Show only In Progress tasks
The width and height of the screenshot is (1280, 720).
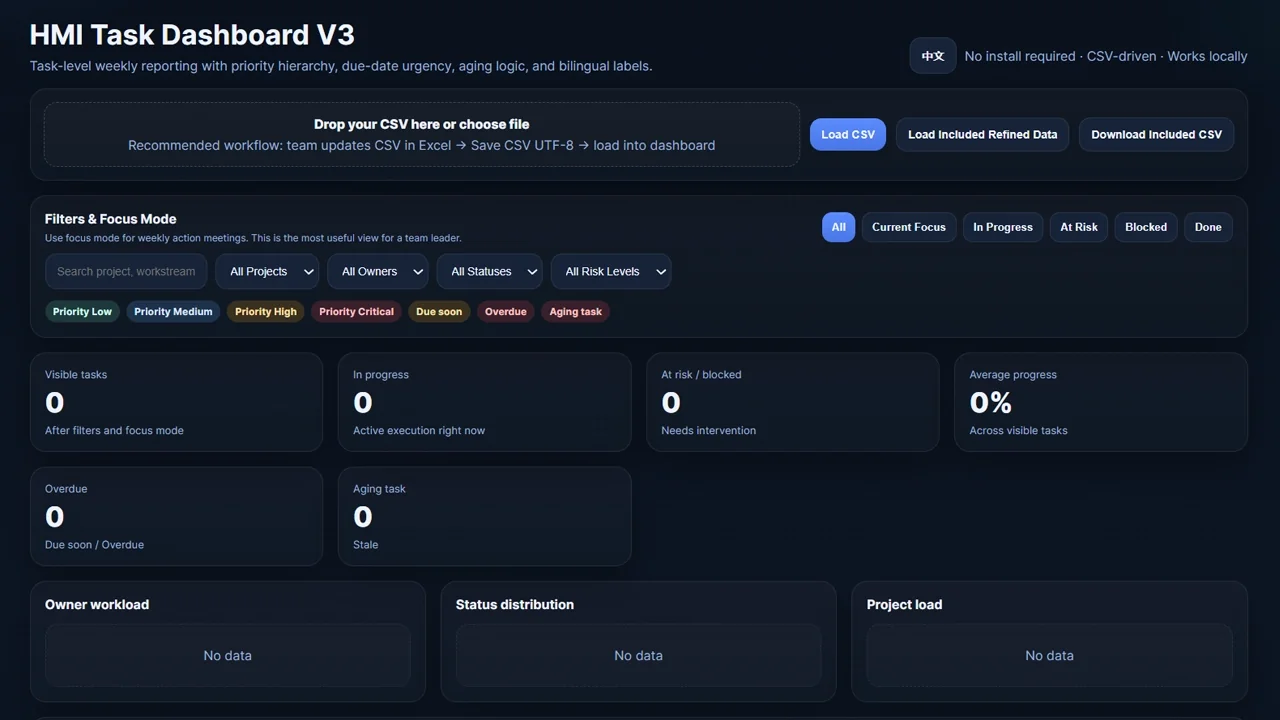[x=1003, y=227]
